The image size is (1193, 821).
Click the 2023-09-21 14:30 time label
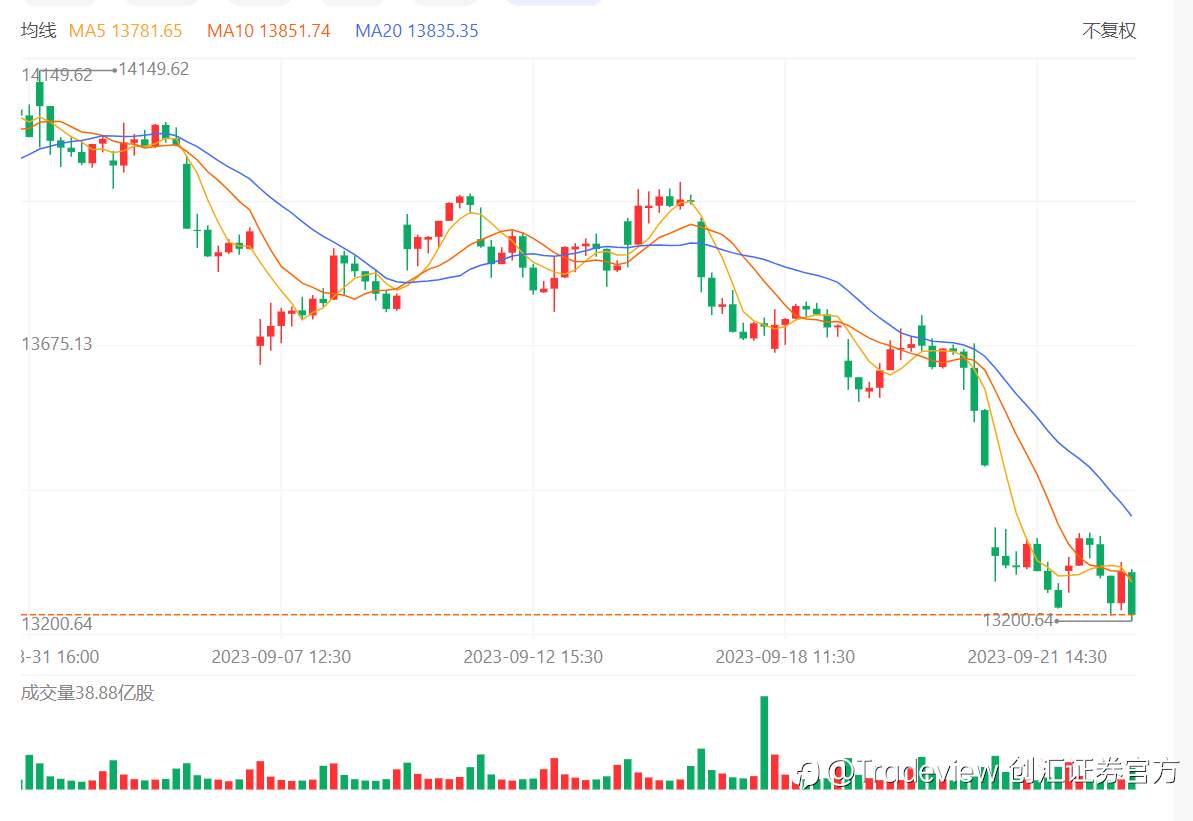point(1036,657)
